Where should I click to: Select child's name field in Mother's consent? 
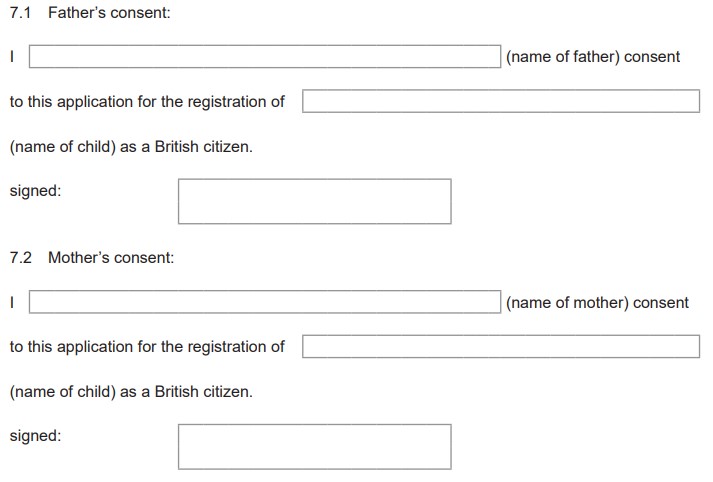click(500, 346)
